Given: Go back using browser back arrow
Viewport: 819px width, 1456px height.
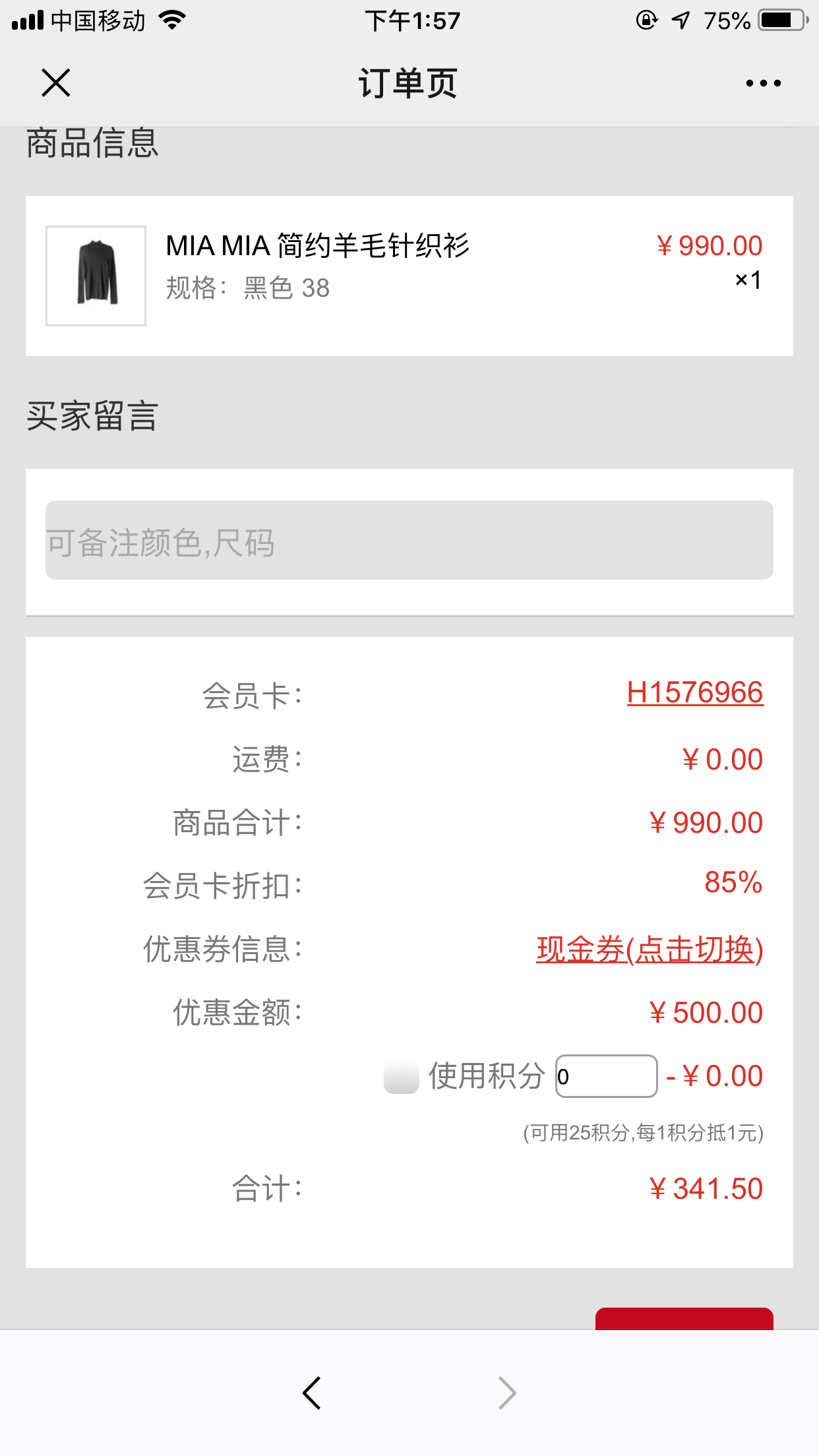Looking at the screenshot, I should click(312, 1393).
